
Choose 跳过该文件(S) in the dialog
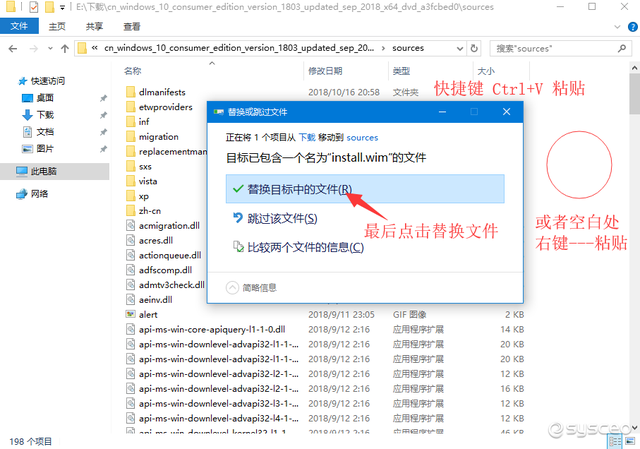point(282,218)
